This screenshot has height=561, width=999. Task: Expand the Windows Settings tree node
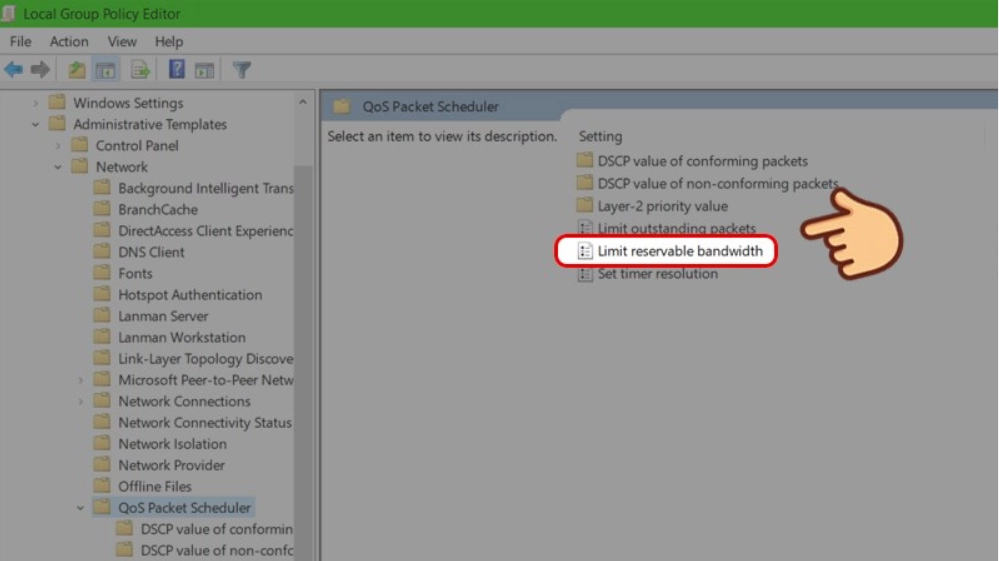tap(36, 103)
